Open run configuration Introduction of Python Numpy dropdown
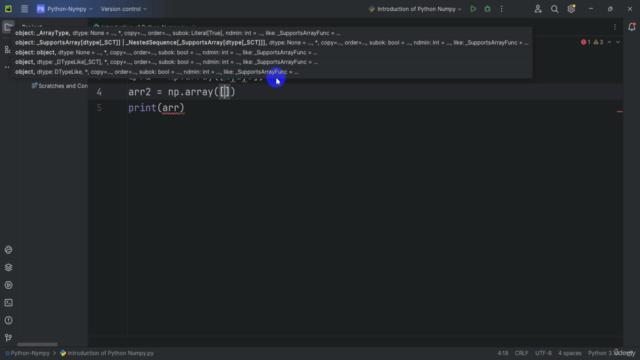This screenshot has width=640, height=360. pyautogui.click(x=415, y=9)
